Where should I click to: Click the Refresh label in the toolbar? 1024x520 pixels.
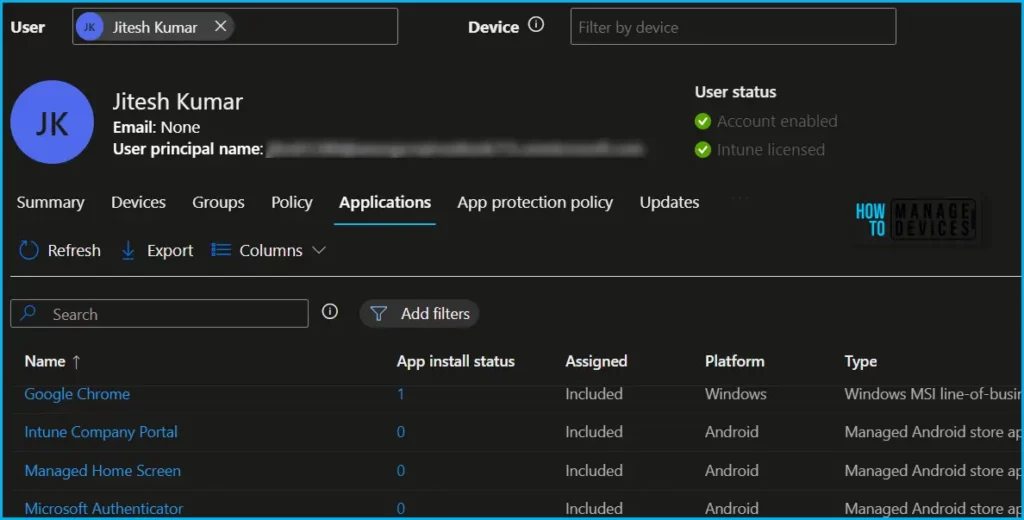[74, 250]
